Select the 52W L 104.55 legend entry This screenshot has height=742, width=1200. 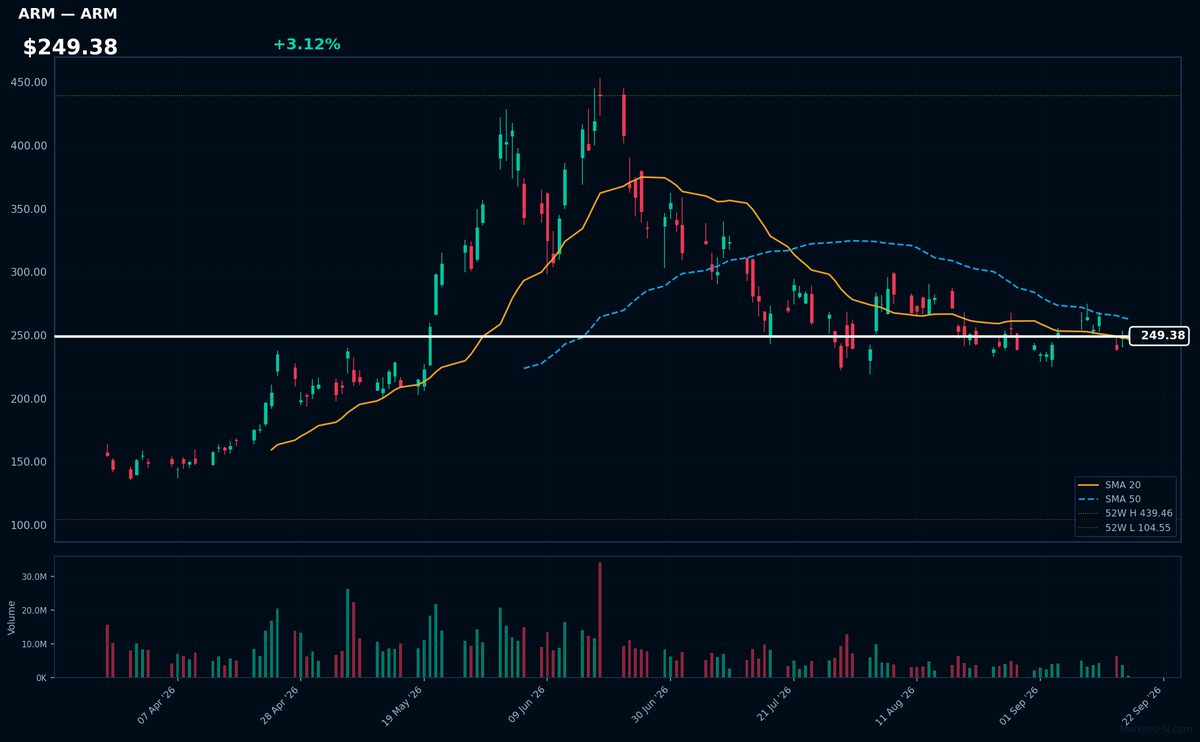[1126, 527]
